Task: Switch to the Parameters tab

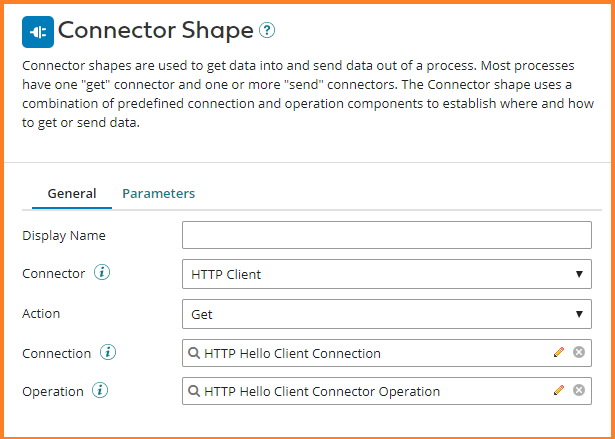Action: 158,193
